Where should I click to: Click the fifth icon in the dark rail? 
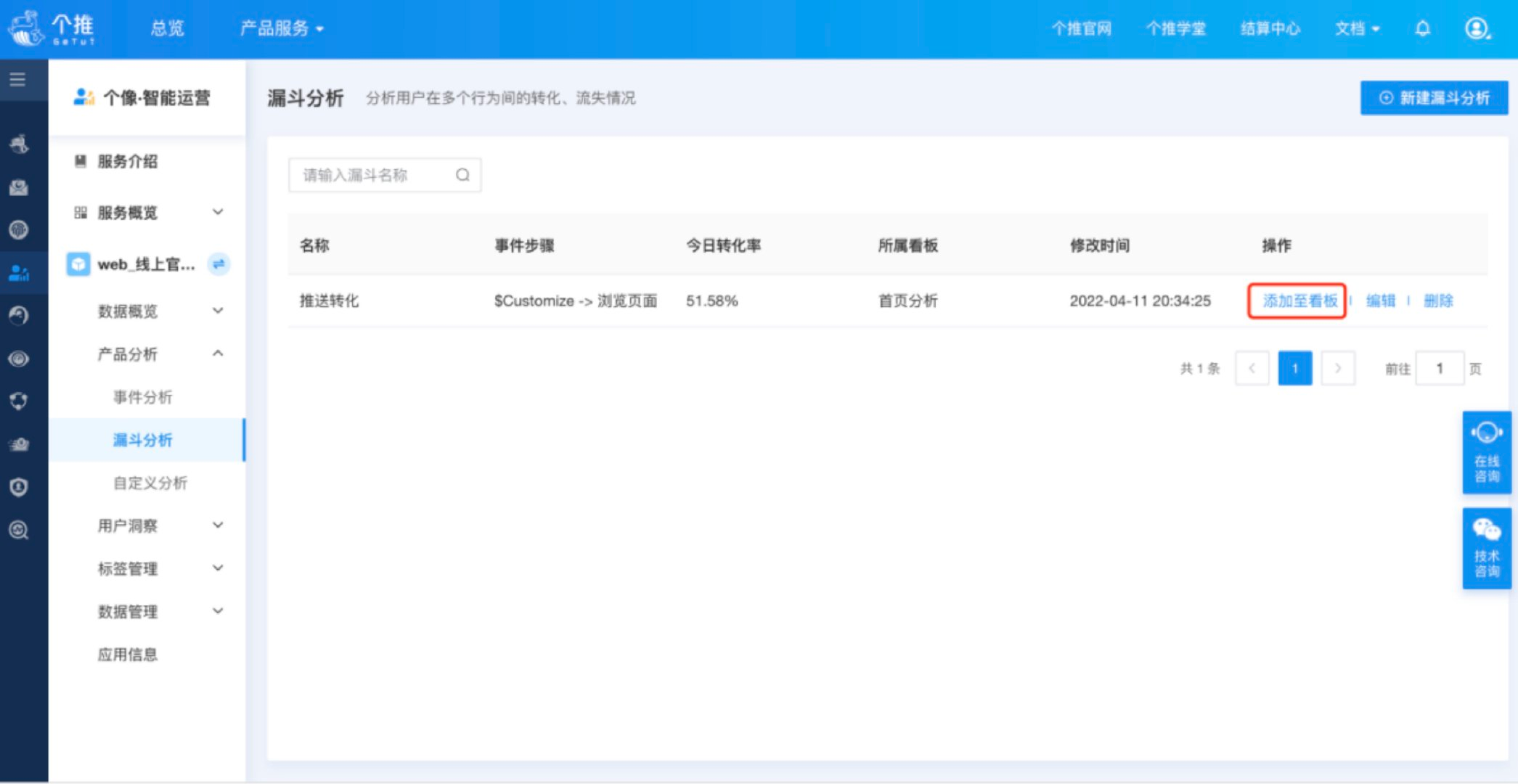click(19, 315)
